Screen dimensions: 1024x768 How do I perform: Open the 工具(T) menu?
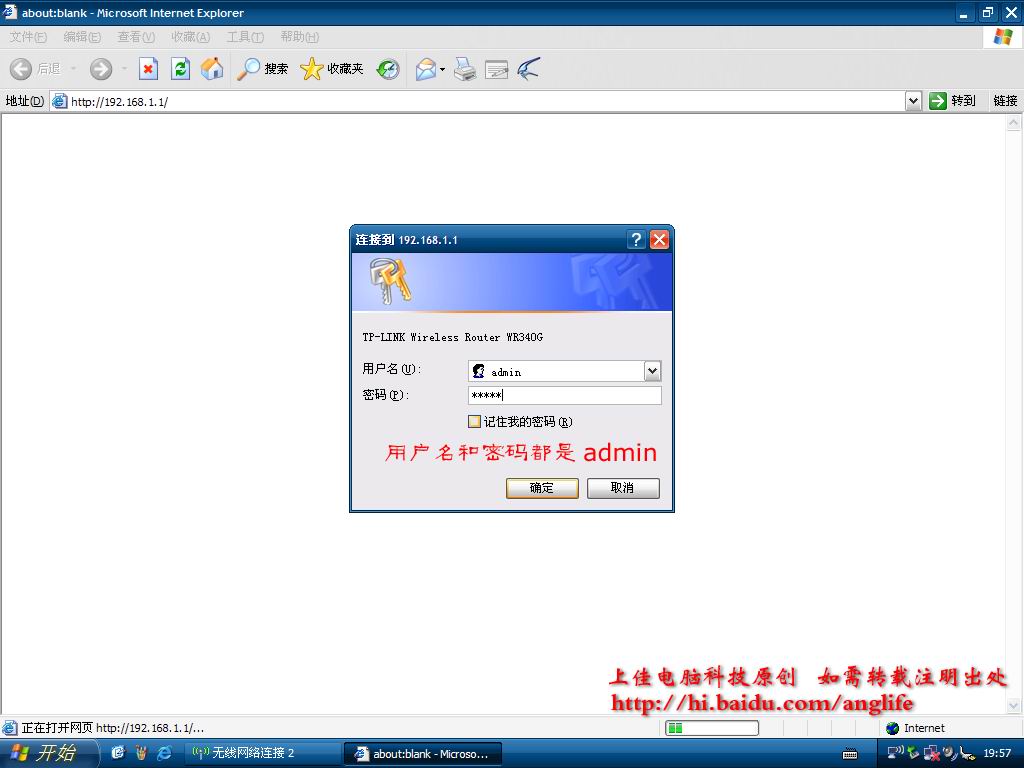point(245,37)
